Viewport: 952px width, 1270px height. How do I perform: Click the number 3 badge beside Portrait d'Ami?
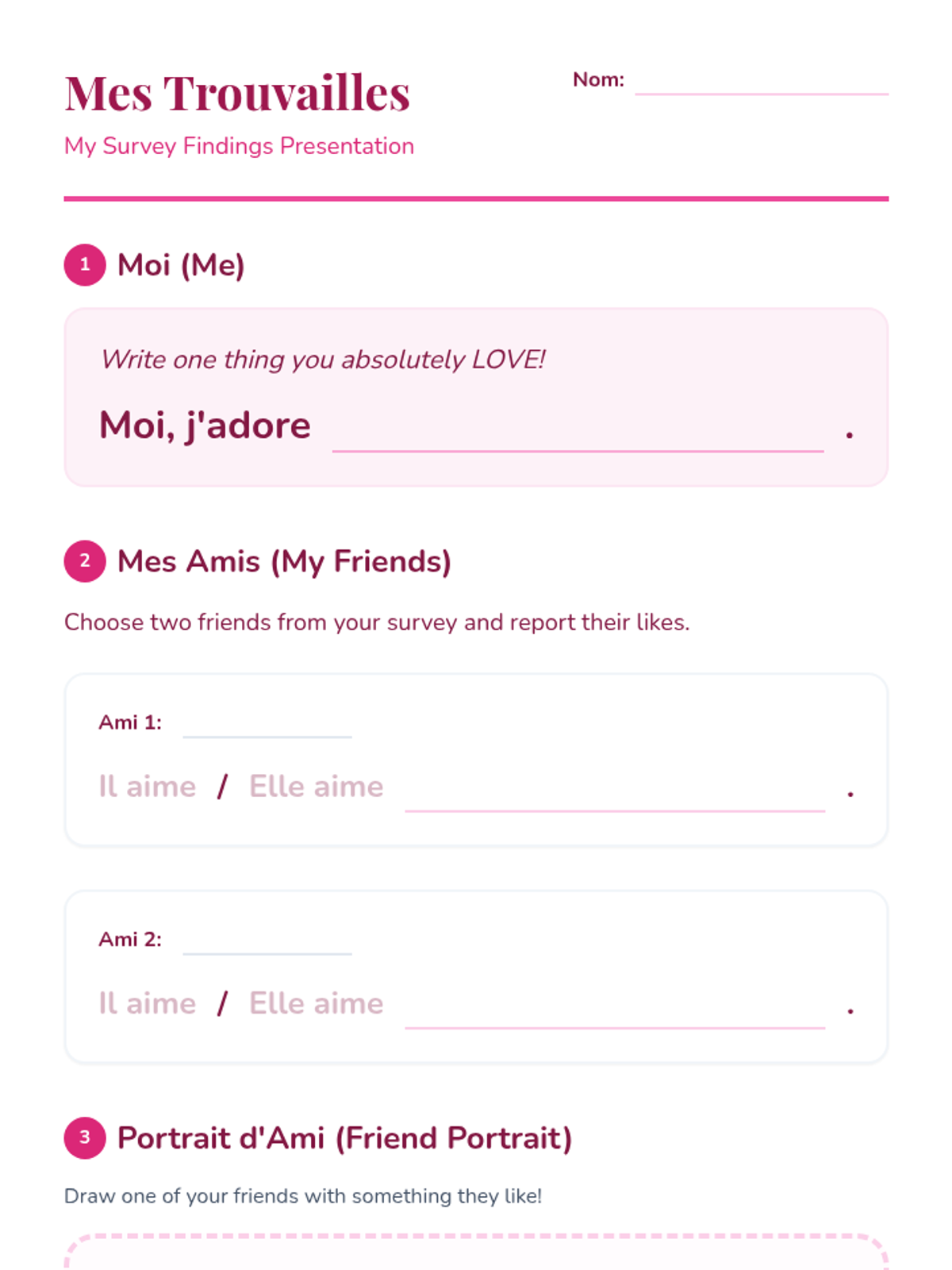point(85,1137)
